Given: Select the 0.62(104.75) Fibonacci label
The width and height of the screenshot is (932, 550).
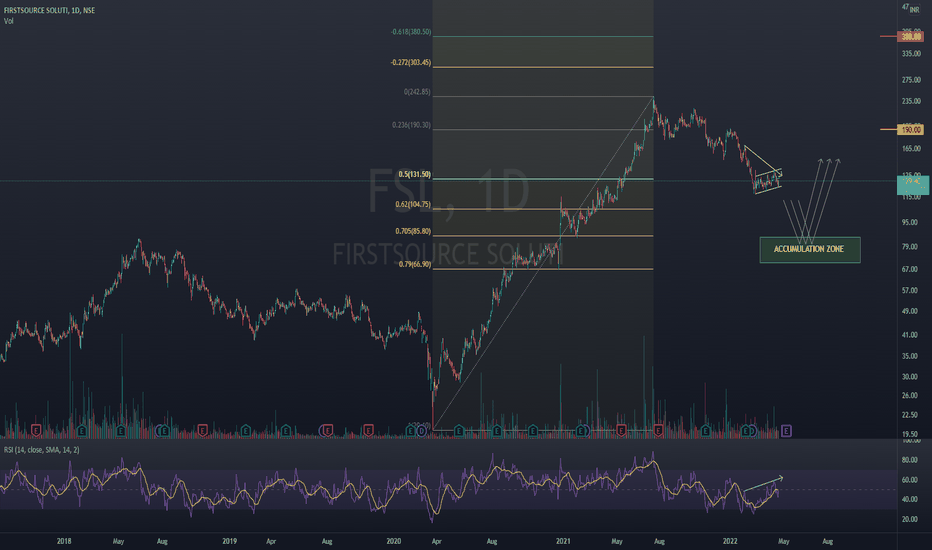Looking at the screenshot, I should pyautogui.click(x=413, y=205).
